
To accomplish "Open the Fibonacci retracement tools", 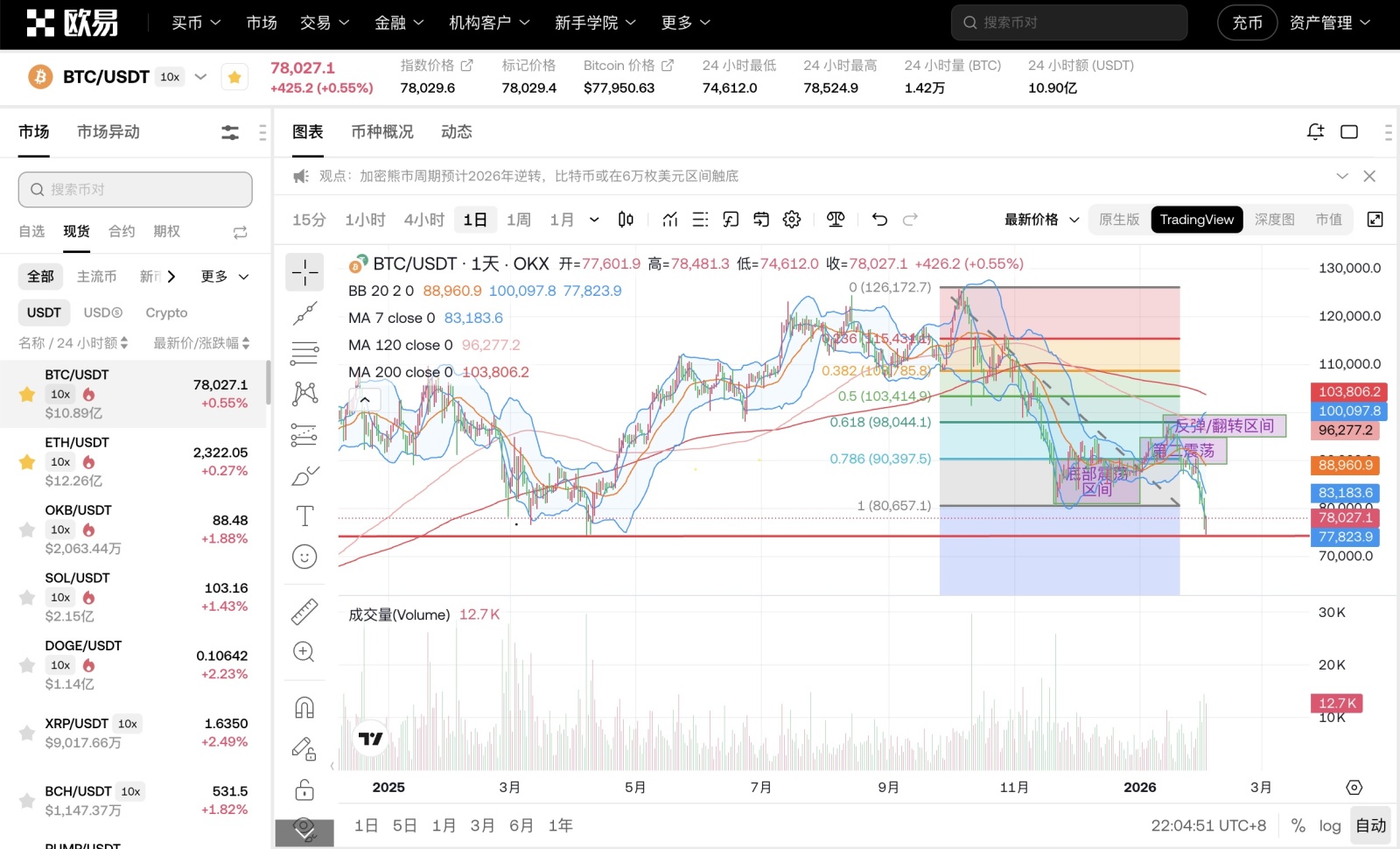I will 304,353.
